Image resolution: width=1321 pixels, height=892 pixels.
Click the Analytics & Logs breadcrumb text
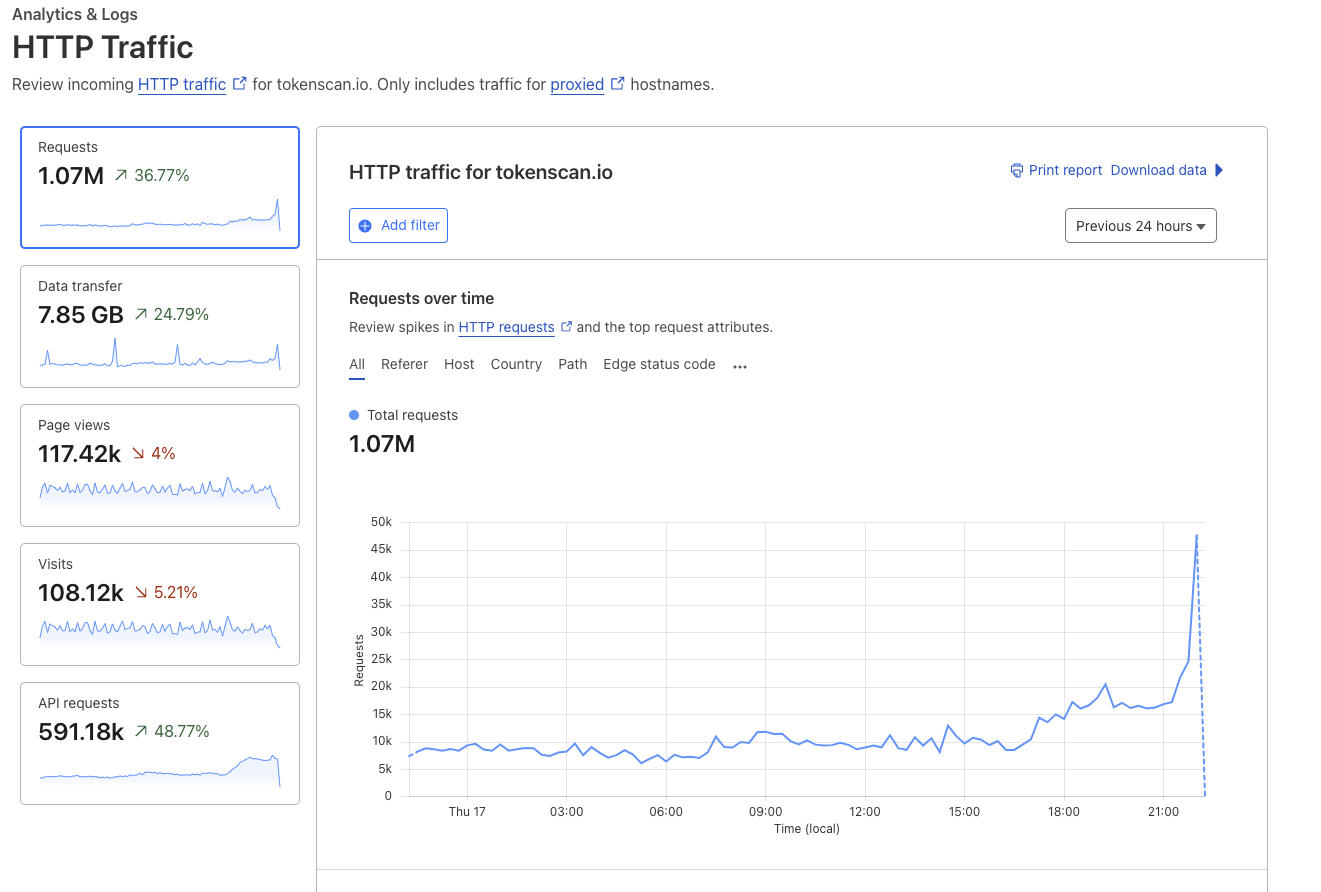tap(75, 15)
